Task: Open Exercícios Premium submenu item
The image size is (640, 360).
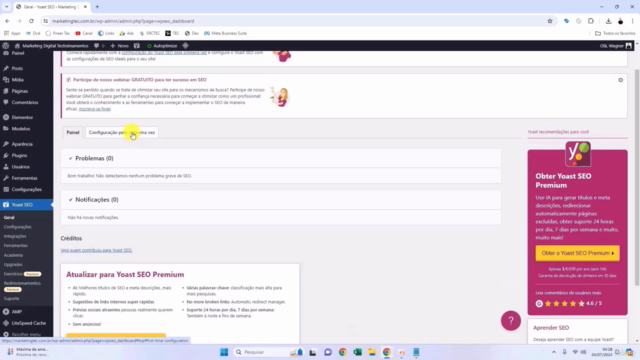Action: (22, 274)
